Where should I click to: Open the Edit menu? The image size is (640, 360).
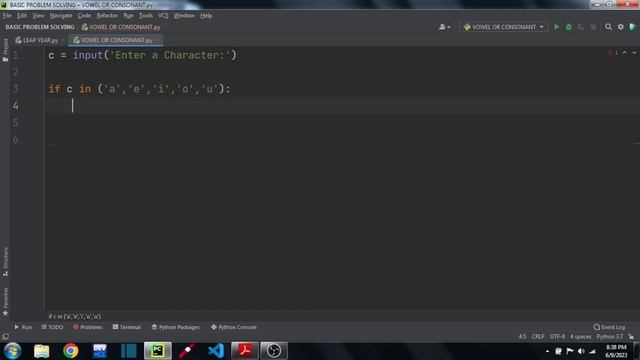point(22,16)
